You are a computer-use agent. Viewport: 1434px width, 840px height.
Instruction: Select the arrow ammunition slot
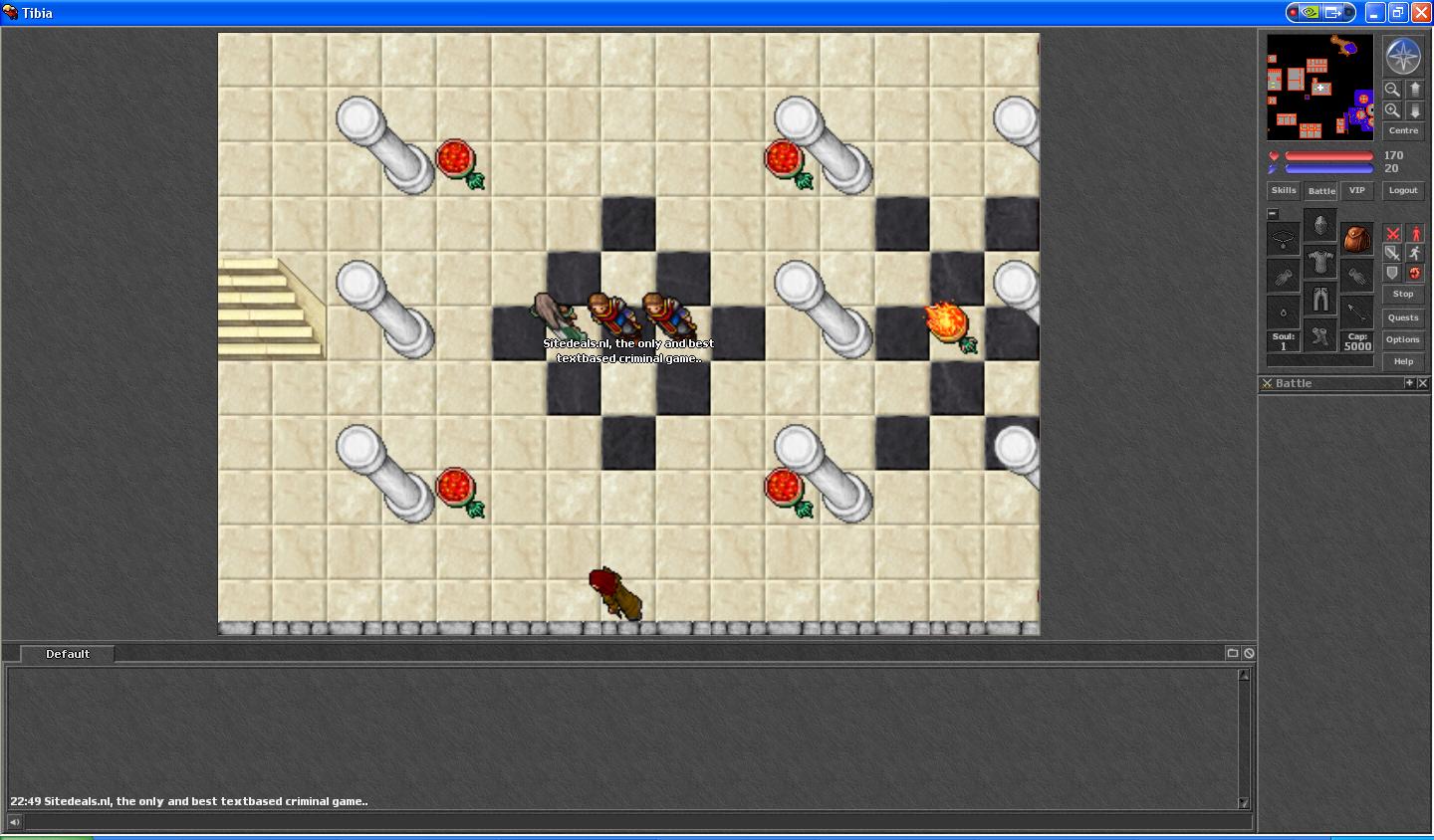[x=1357, y=313]
